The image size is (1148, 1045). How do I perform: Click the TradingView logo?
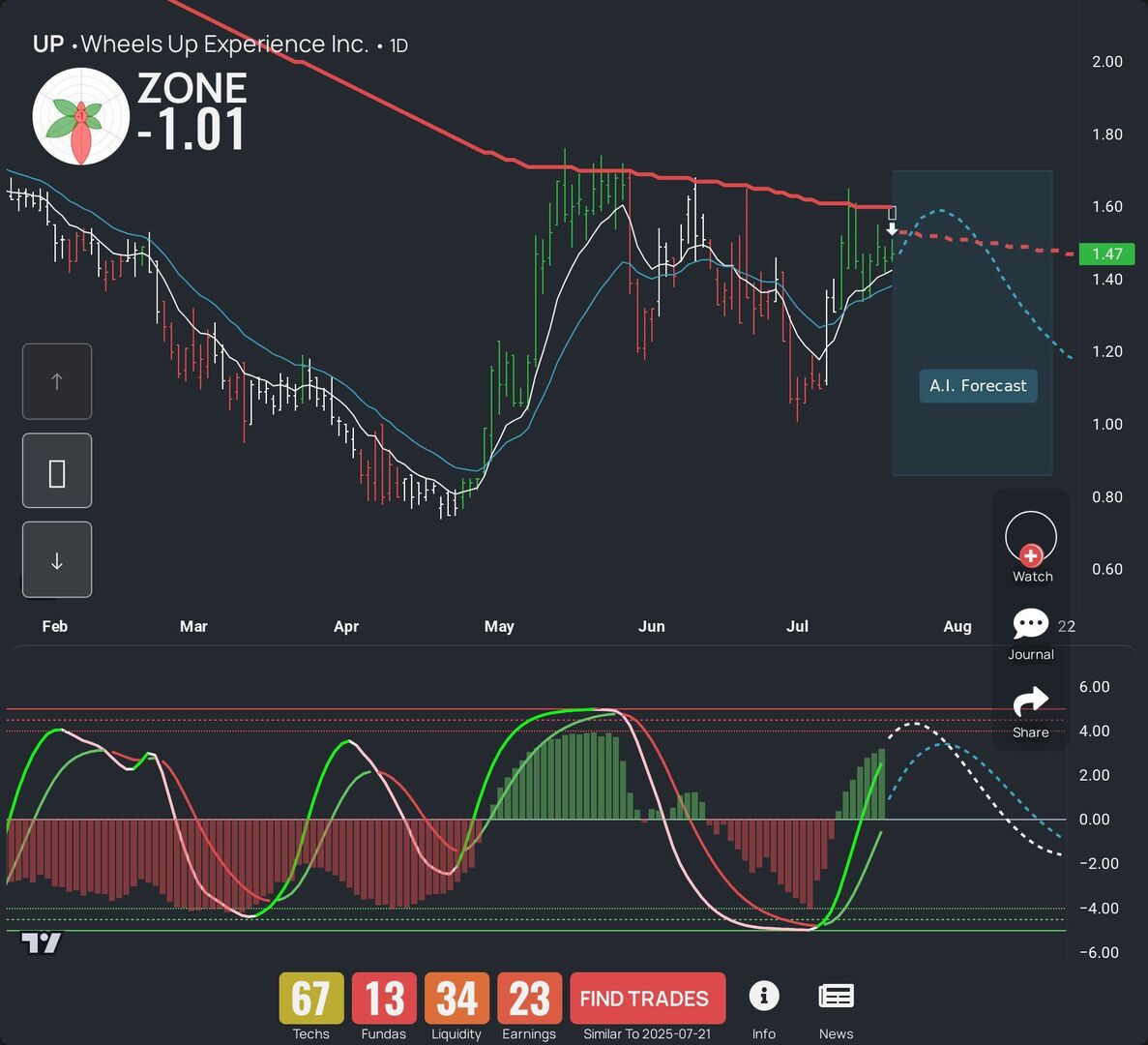click(x=41, y=943)
